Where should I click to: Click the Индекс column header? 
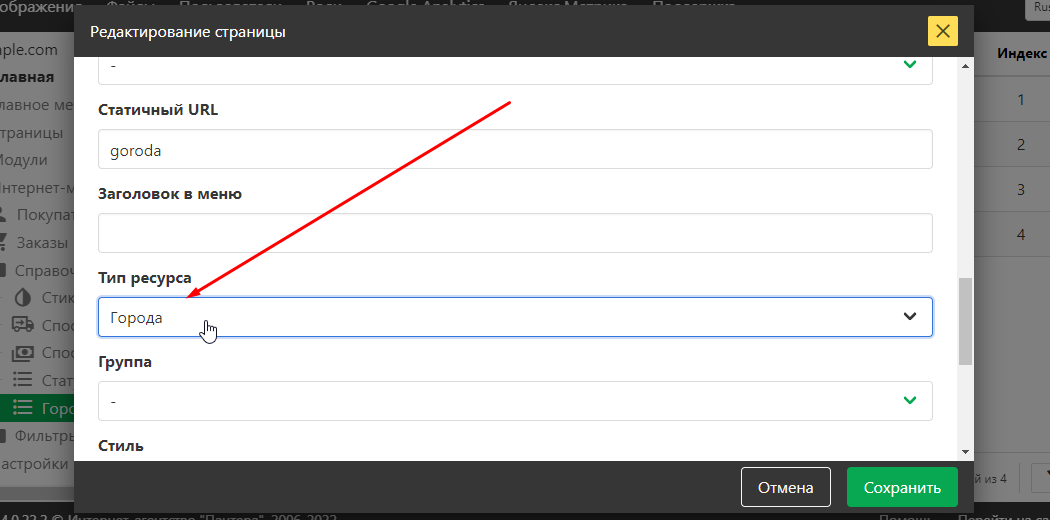[1022, 54]
